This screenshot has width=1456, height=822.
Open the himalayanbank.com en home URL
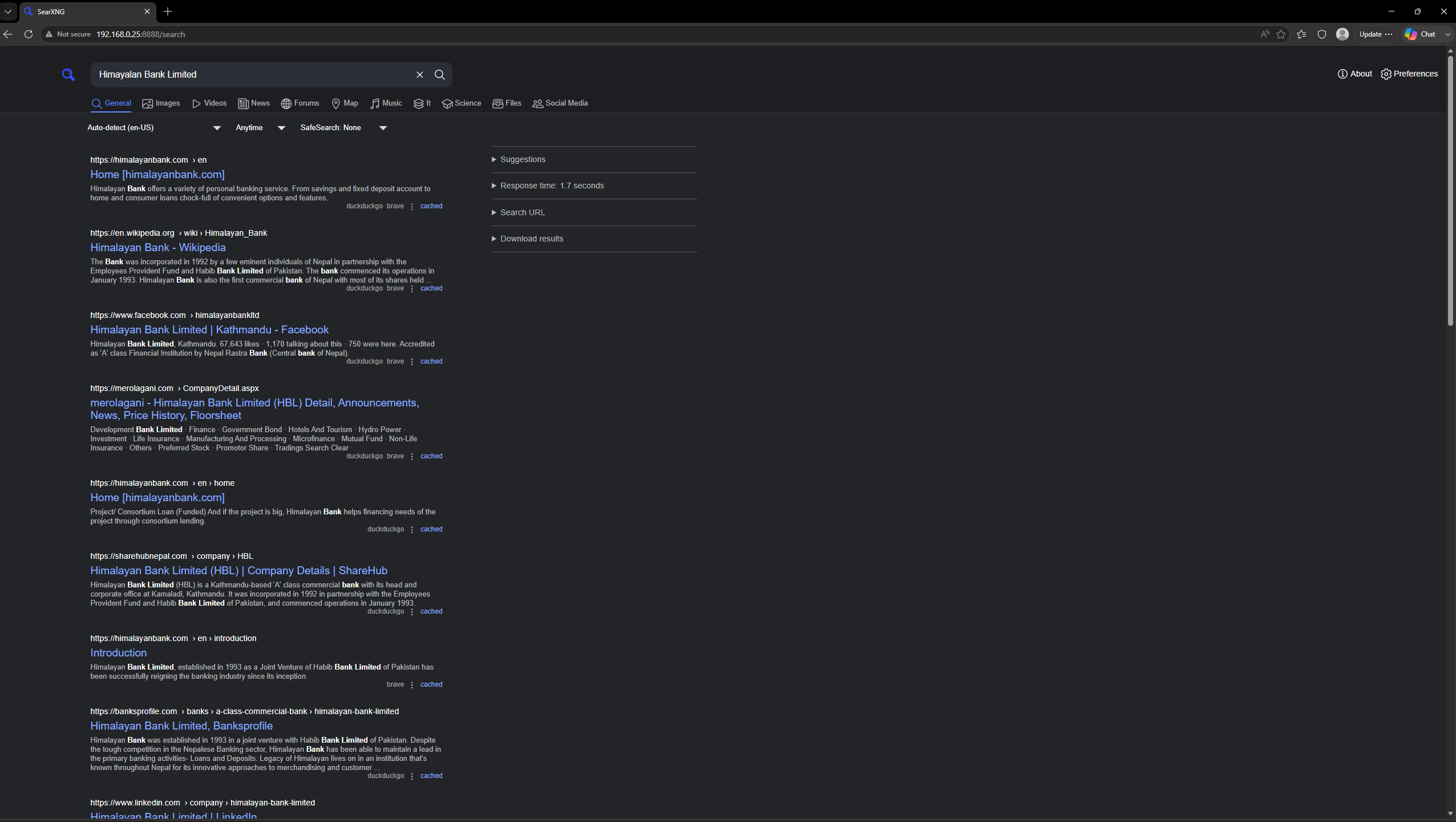pos(163,483)
